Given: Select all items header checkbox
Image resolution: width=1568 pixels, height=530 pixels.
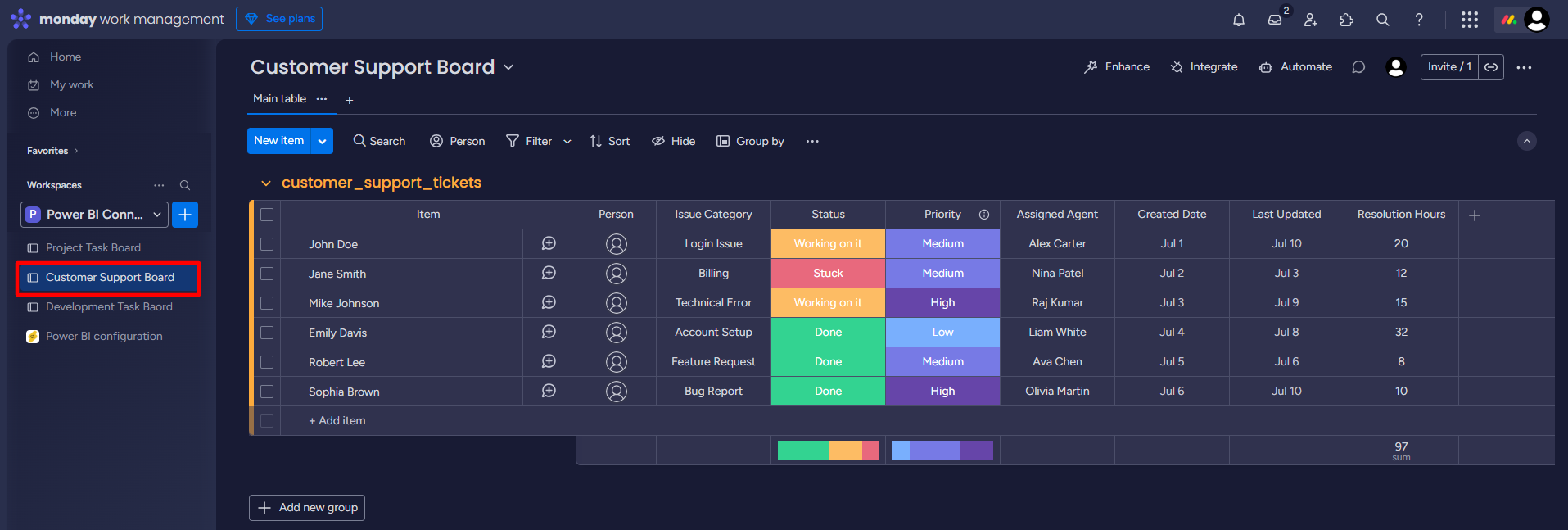Looking at the screenshot, I should [267, 215].
